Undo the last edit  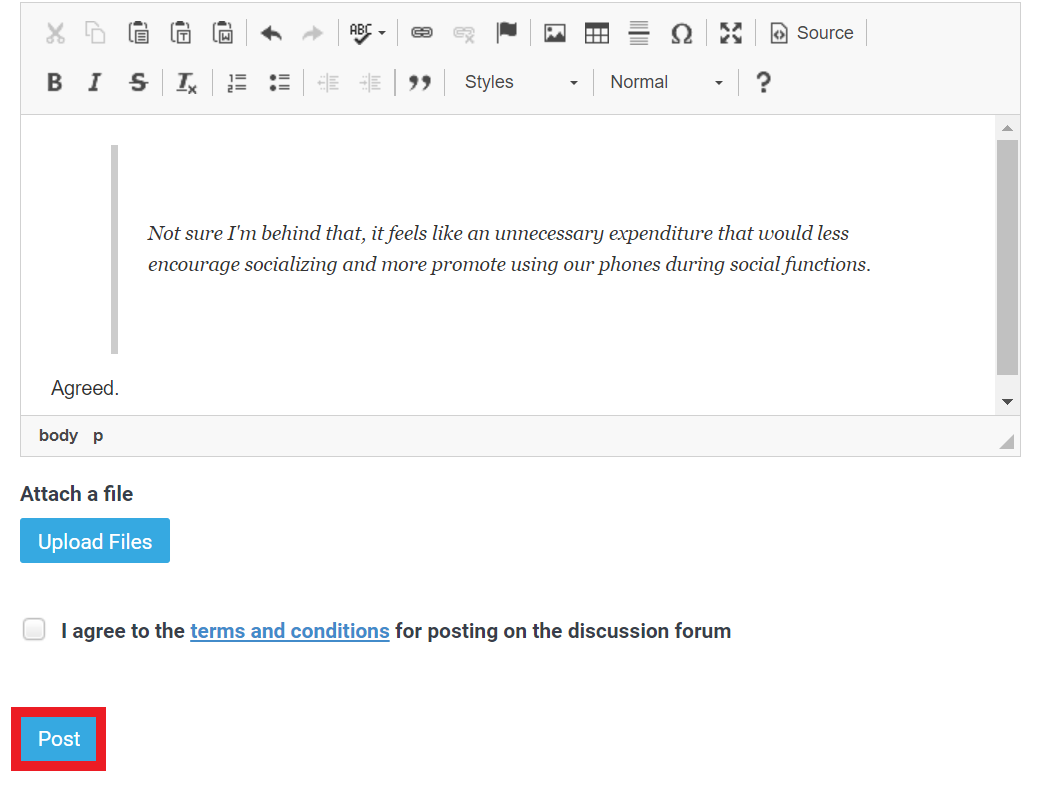pyautogui.click(x=271, y=33)
